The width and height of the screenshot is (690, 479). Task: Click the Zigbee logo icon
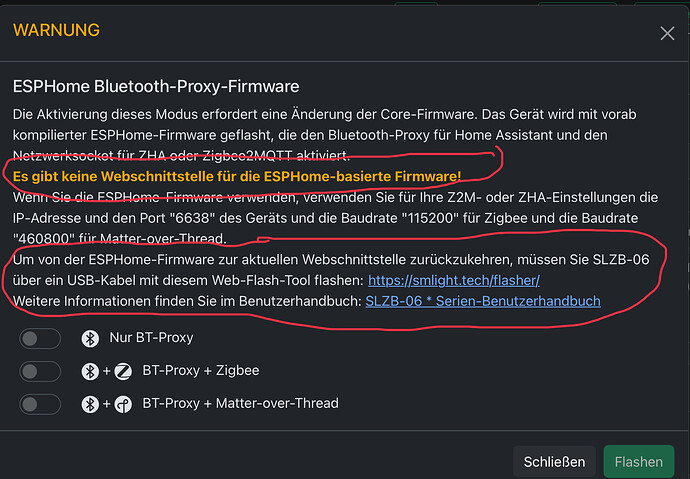click(x=123, y=371)
